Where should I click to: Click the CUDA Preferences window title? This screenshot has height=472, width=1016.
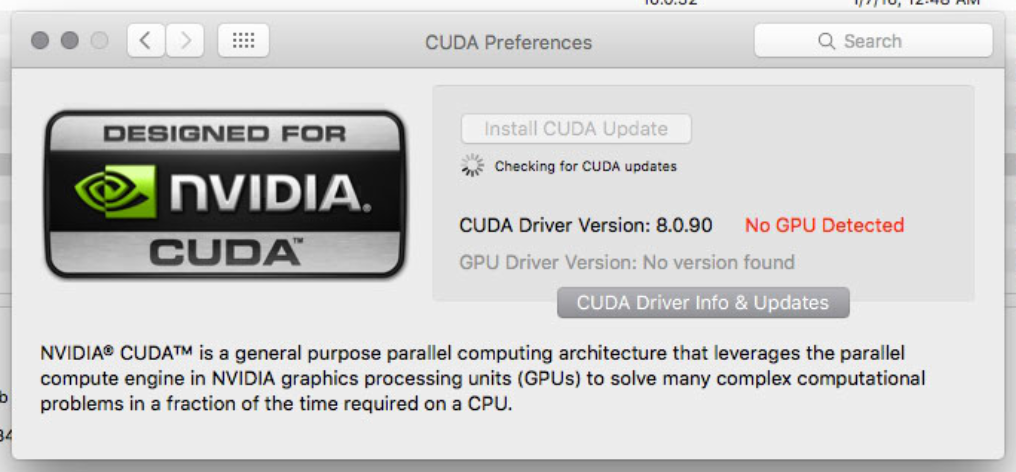tap(509, 42)
